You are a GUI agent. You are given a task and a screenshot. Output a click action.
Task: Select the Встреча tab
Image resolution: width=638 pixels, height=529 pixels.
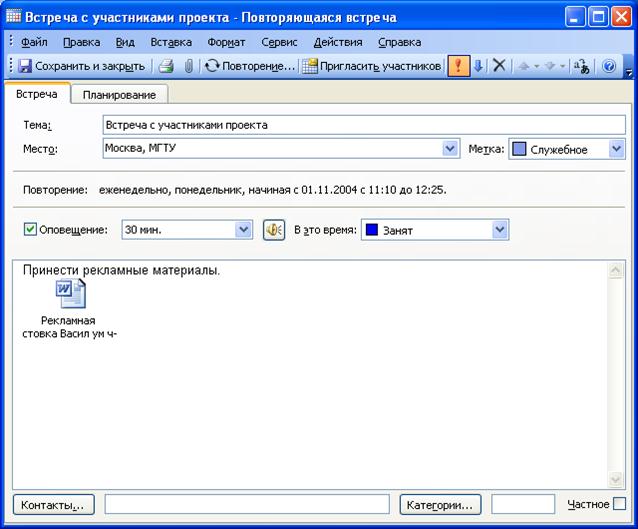37,94
